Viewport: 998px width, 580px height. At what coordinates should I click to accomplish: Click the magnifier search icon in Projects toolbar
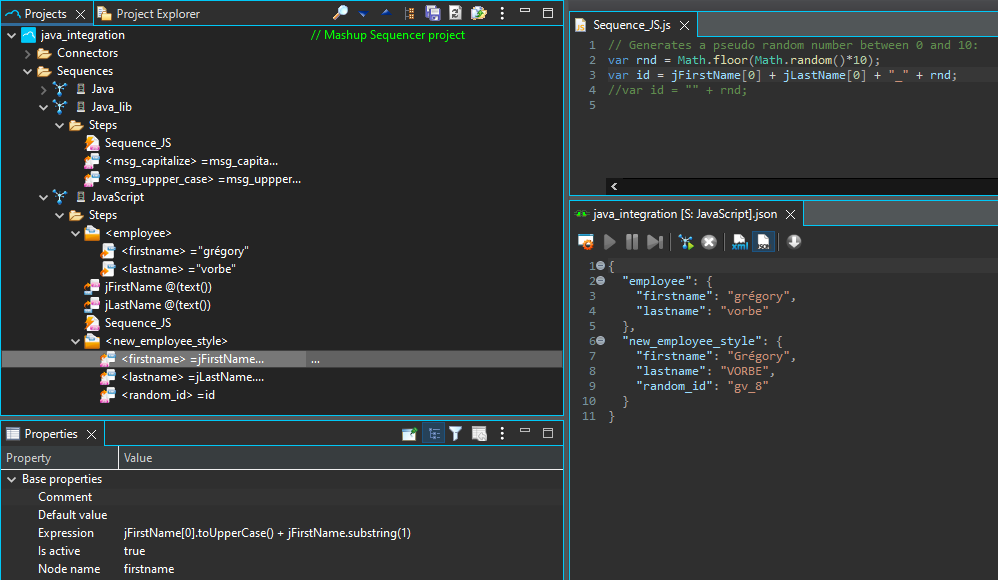pos(341,13)
